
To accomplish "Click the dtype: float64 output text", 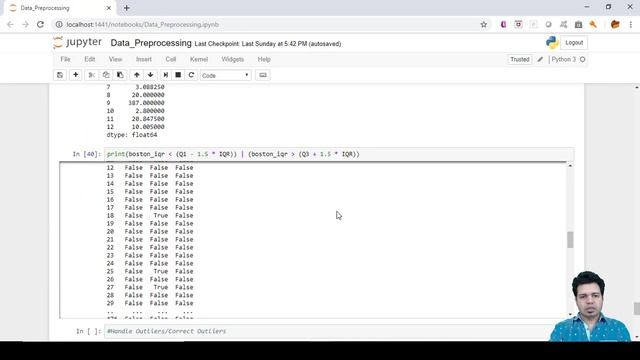I will click(132, 135).
